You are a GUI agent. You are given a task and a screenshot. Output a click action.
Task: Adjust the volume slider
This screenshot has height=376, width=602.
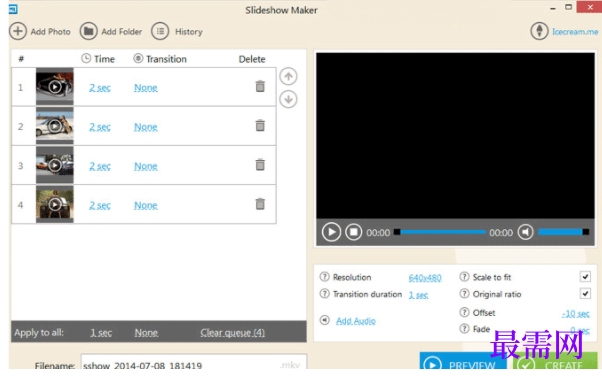[x=563, y=232]
